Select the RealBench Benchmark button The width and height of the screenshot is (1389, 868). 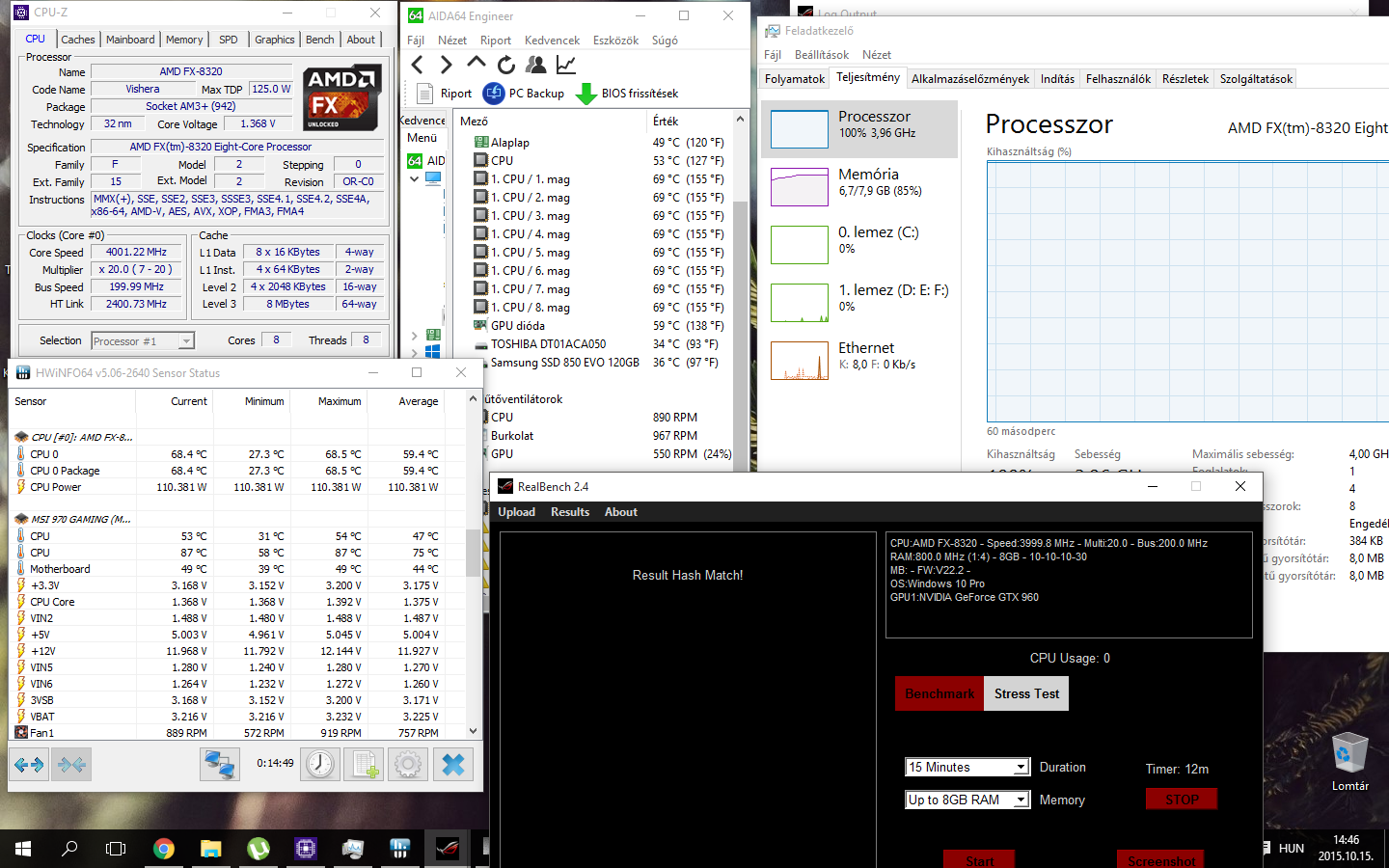pos(940,693)
